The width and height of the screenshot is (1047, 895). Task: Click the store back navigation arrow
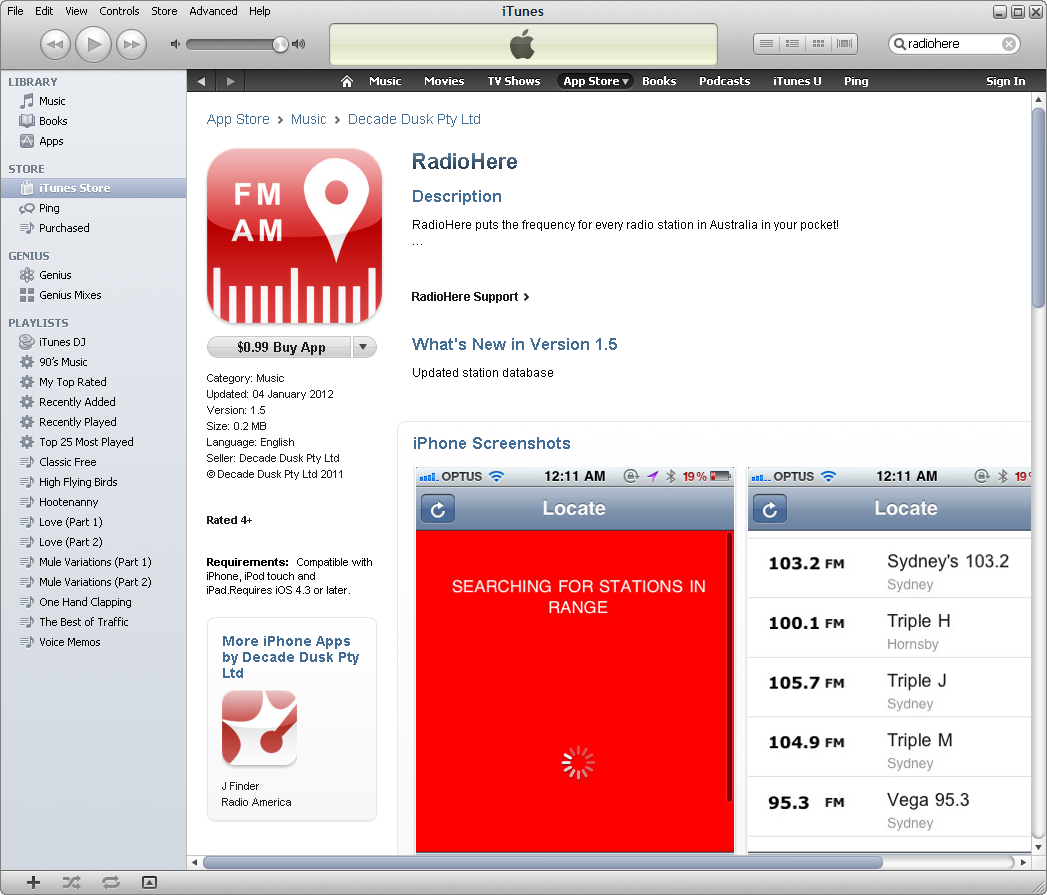pos(201,81)
